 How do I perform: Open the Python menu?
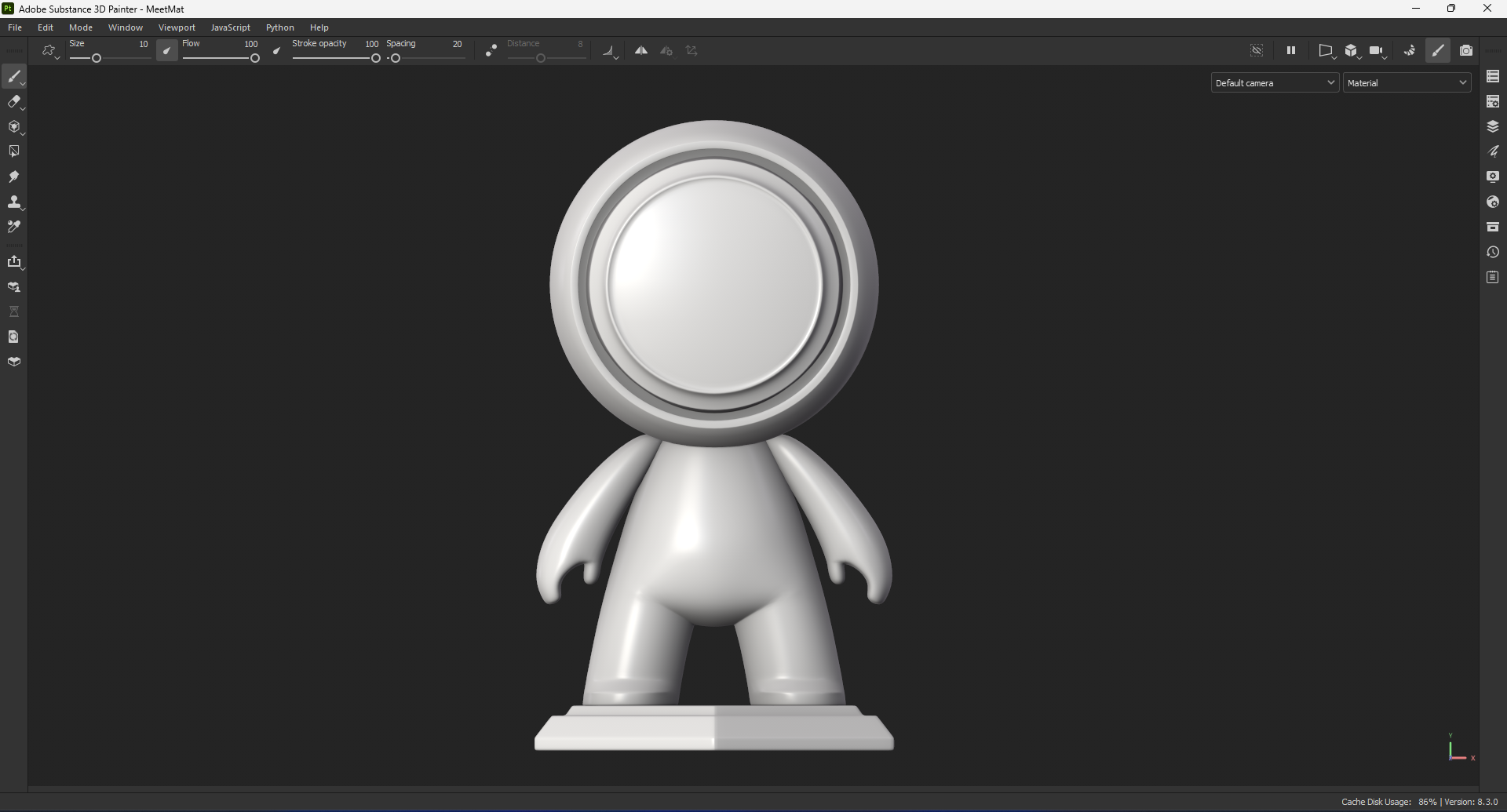[280, 27]
